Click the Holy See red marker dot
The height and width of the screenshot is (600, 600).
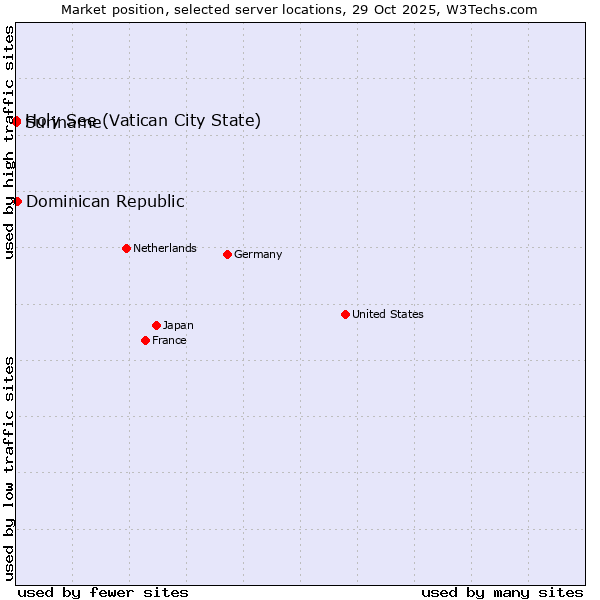pyautogui.click(x=17, y=121)
